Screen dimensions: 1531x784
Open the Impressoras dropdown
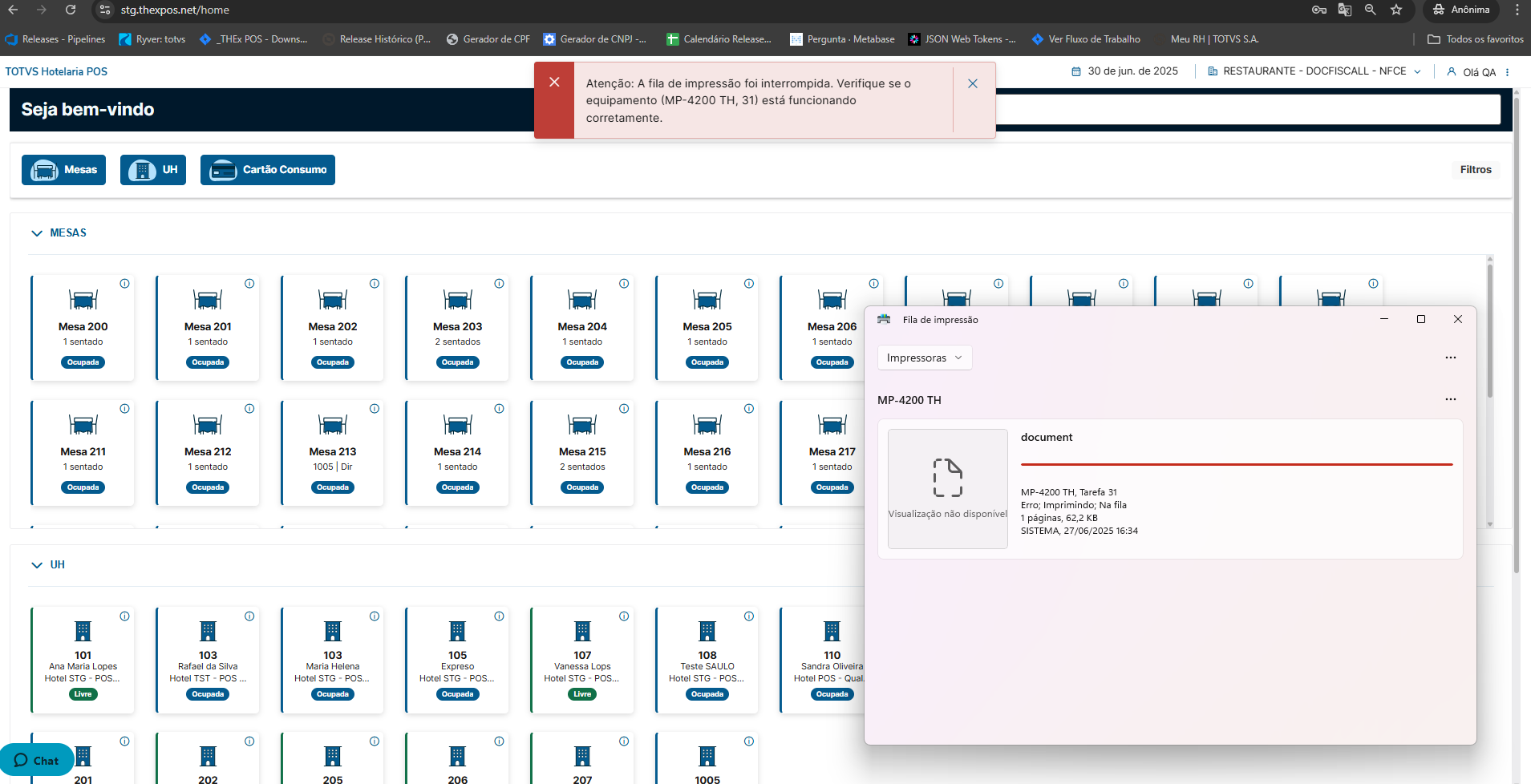click(925, 358)
